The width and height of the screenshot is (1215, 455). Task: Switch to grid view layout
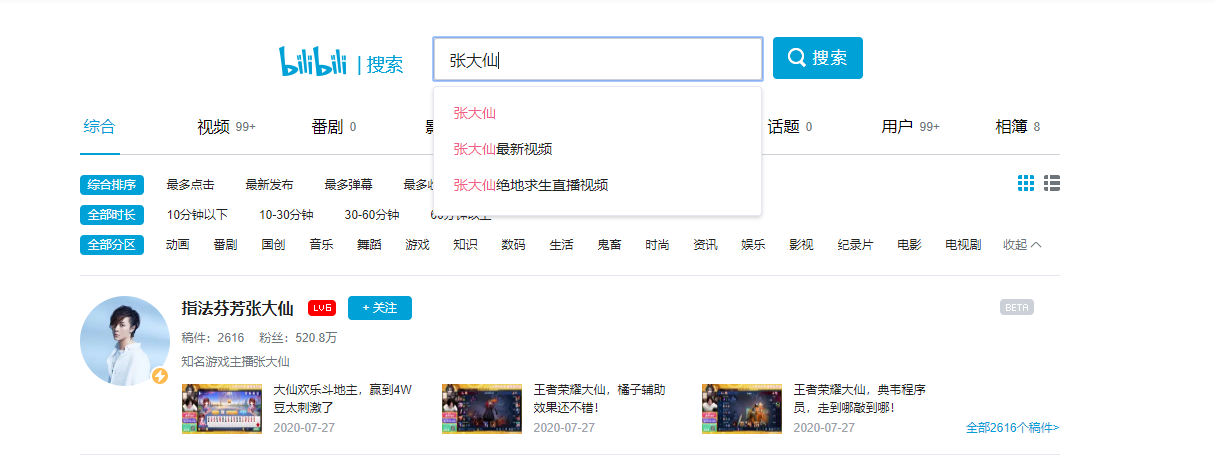coord(1026,183)
